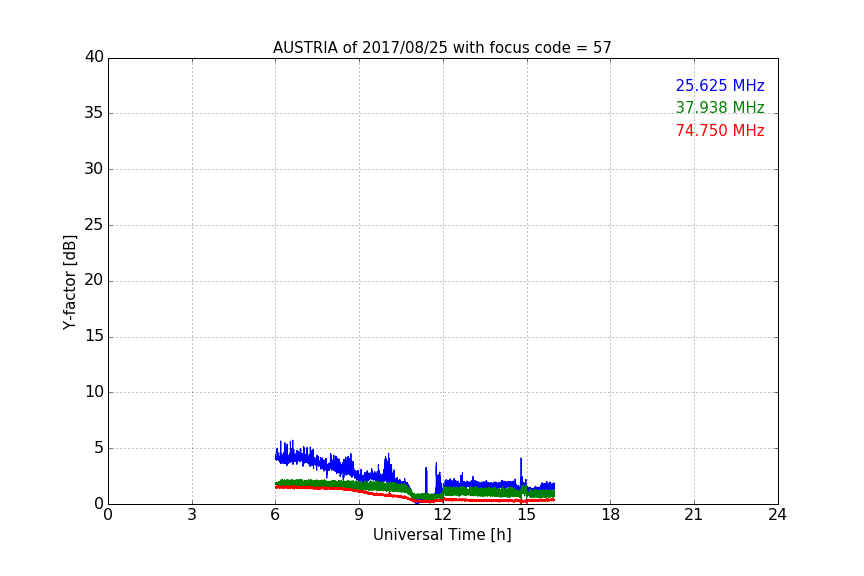Viewport: 864px width, 576px height.
Task: Click x-axis tick value 6
Action: pyautogui.click(x=275, y=515)
